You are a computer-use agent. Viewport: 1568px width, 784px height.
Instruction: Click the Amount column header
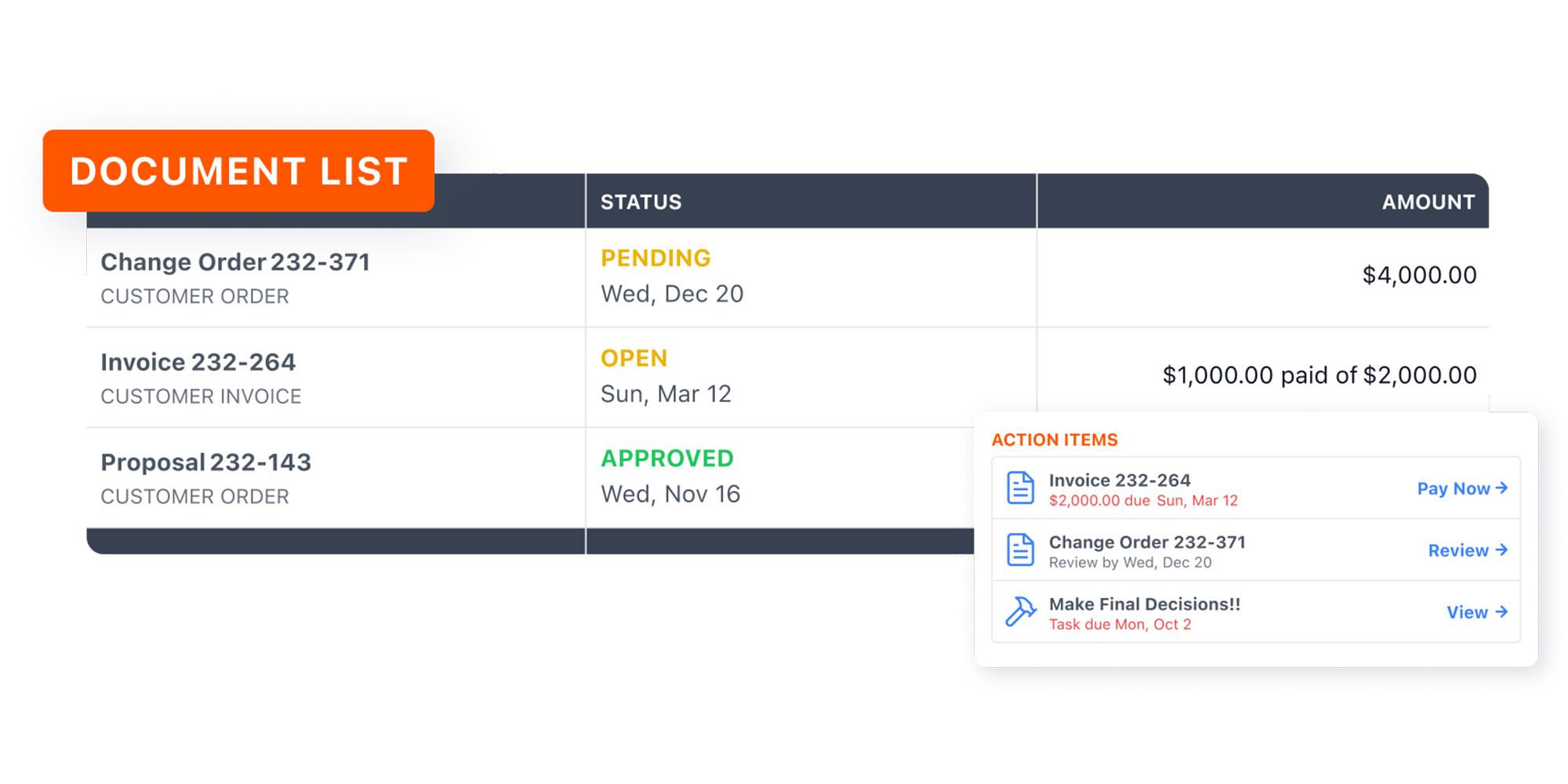(1428, 202)
